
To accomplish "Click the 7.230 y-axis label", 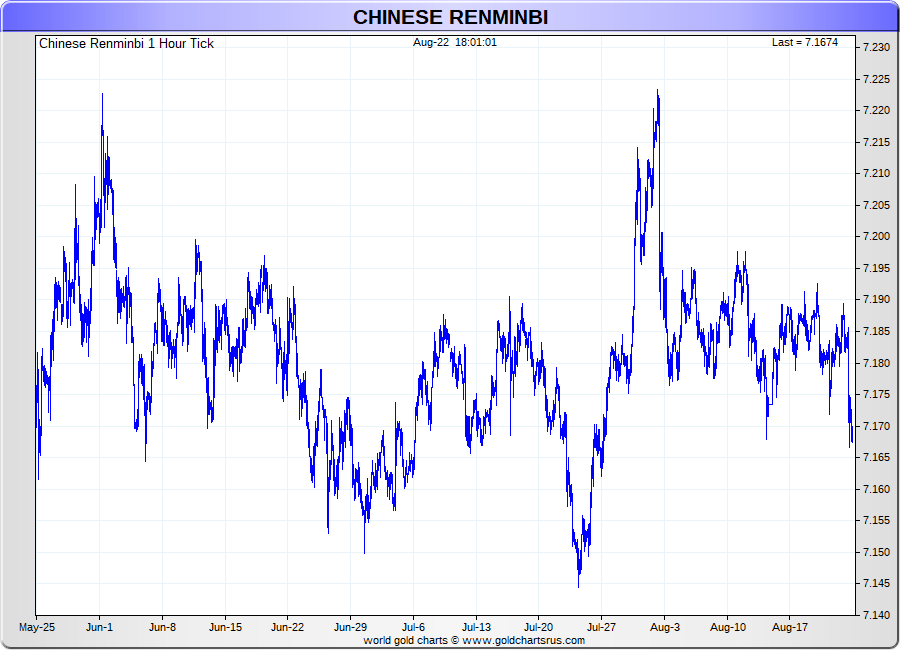I will (876, 48).
